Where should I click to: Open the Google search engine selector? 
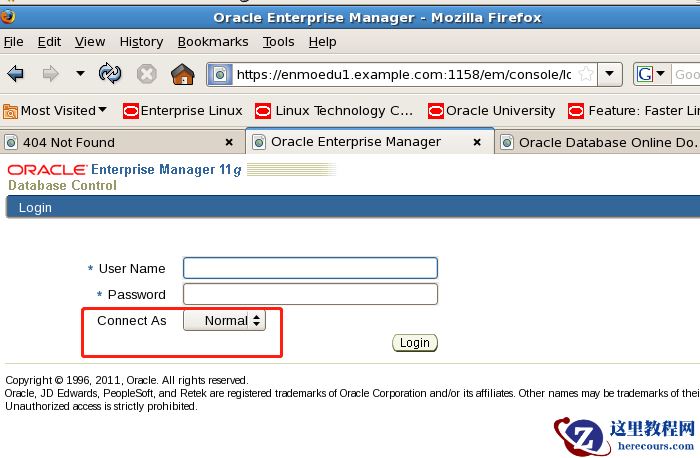coord(650,74)
